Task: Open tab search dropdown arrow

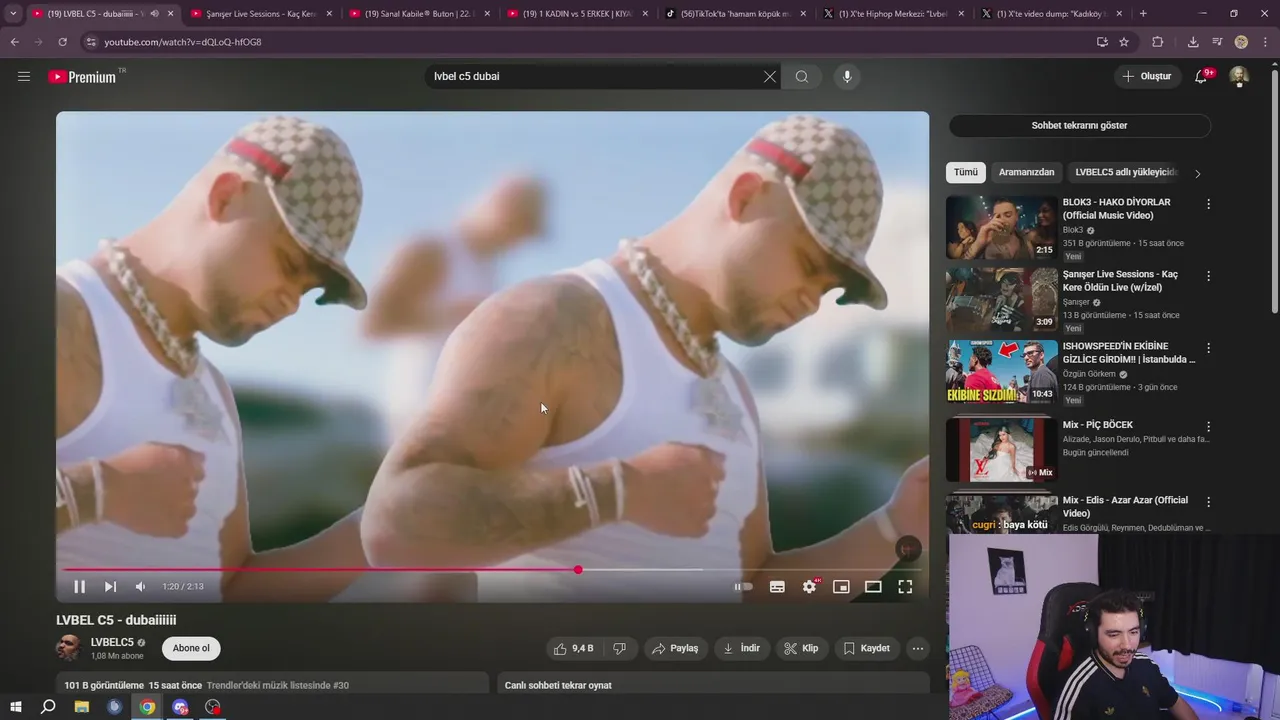Action: point(13,14)
